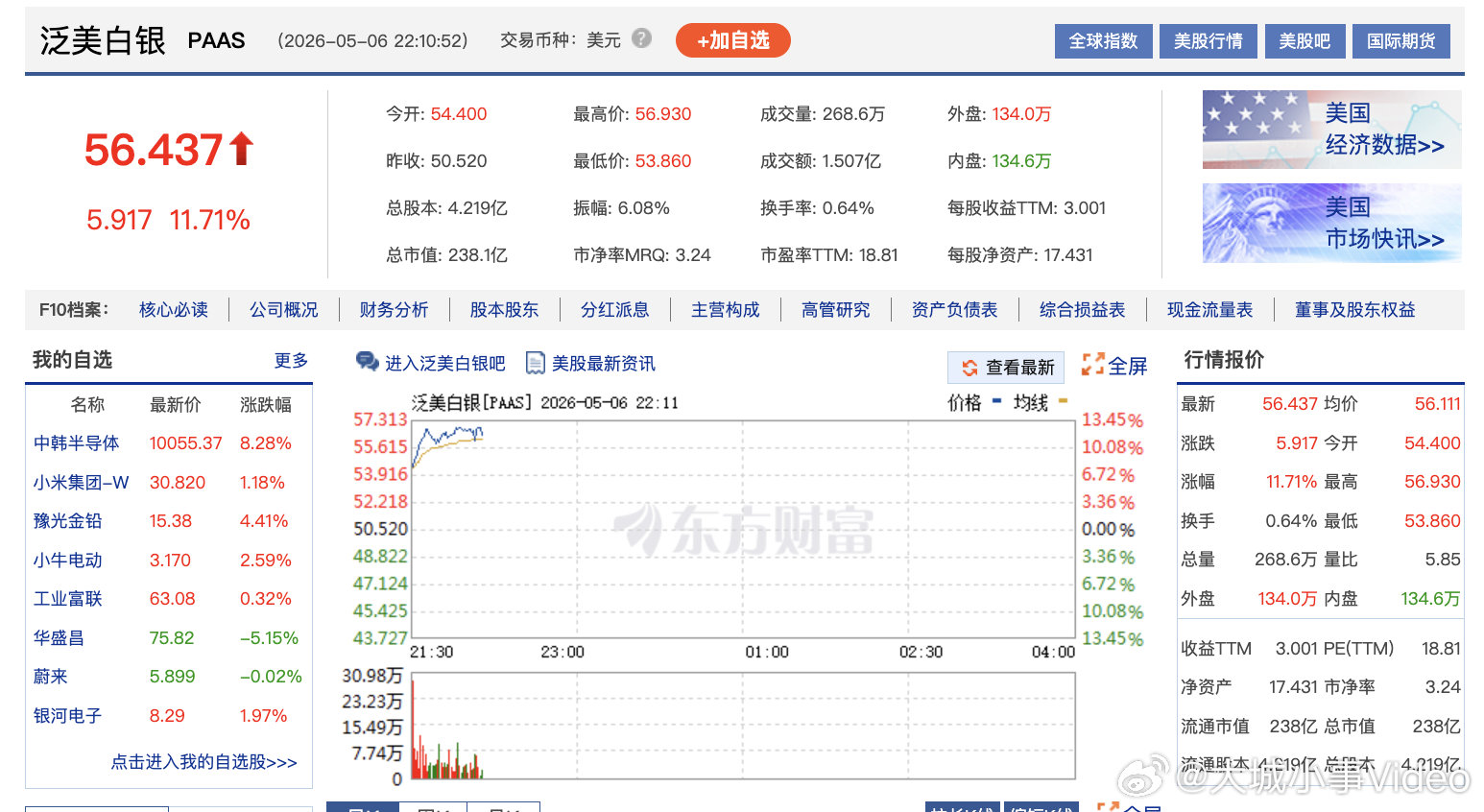Screen dimensions: 1484x812
Task: Click the refresh icon in 查看最新
Action: pyautogui.click(x=969, y=368)
